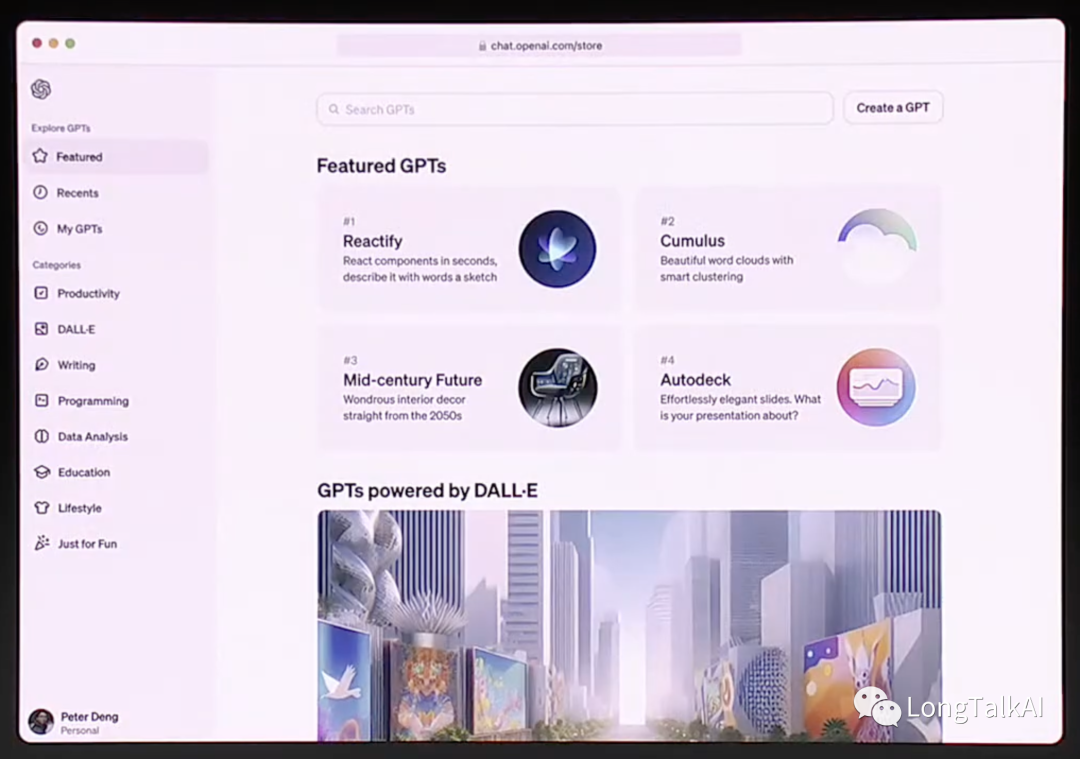Click the red close window button

click(x=37, y=43)
